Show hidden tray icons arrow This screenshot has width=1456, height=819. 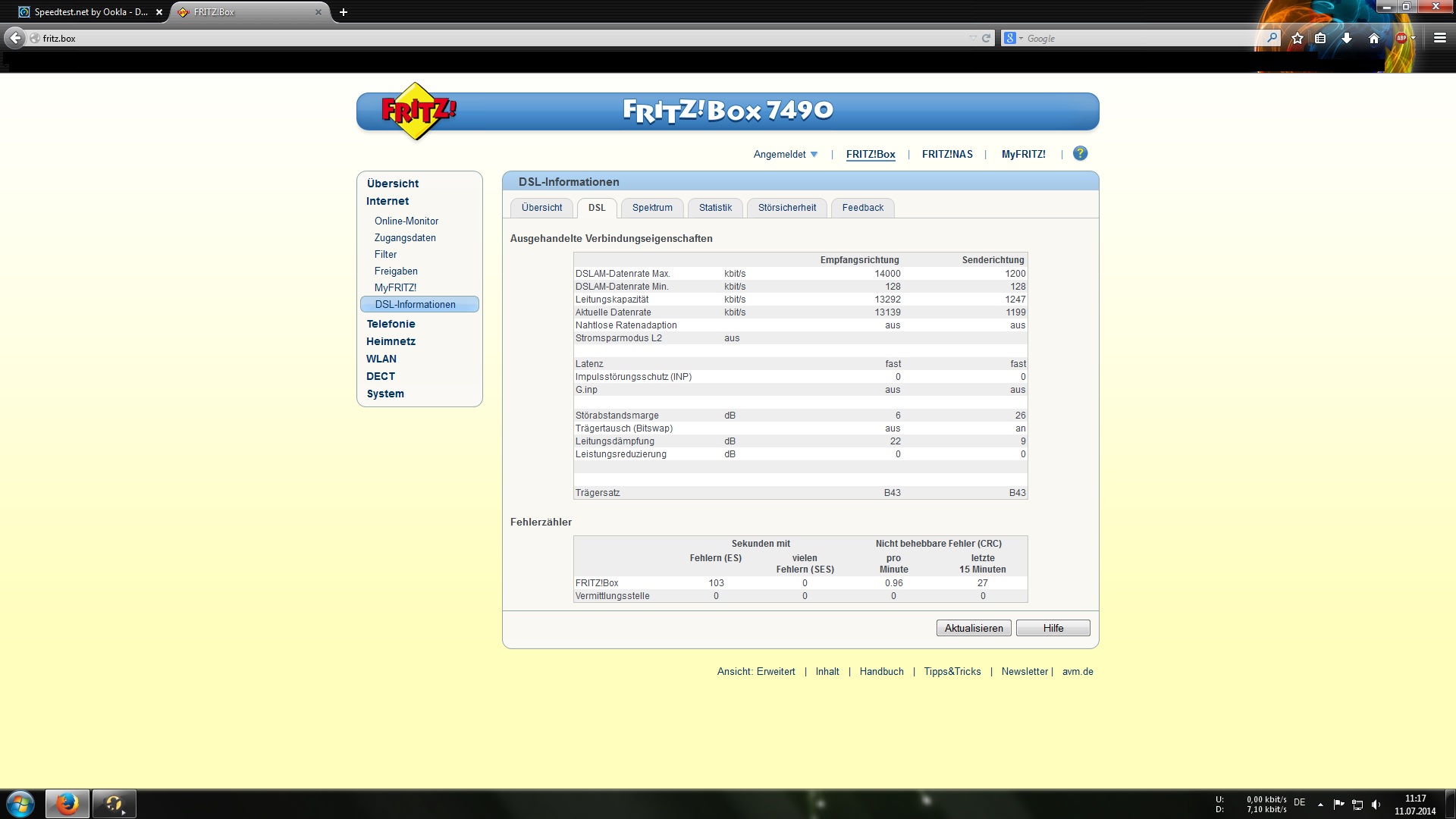click(1320, 805)
